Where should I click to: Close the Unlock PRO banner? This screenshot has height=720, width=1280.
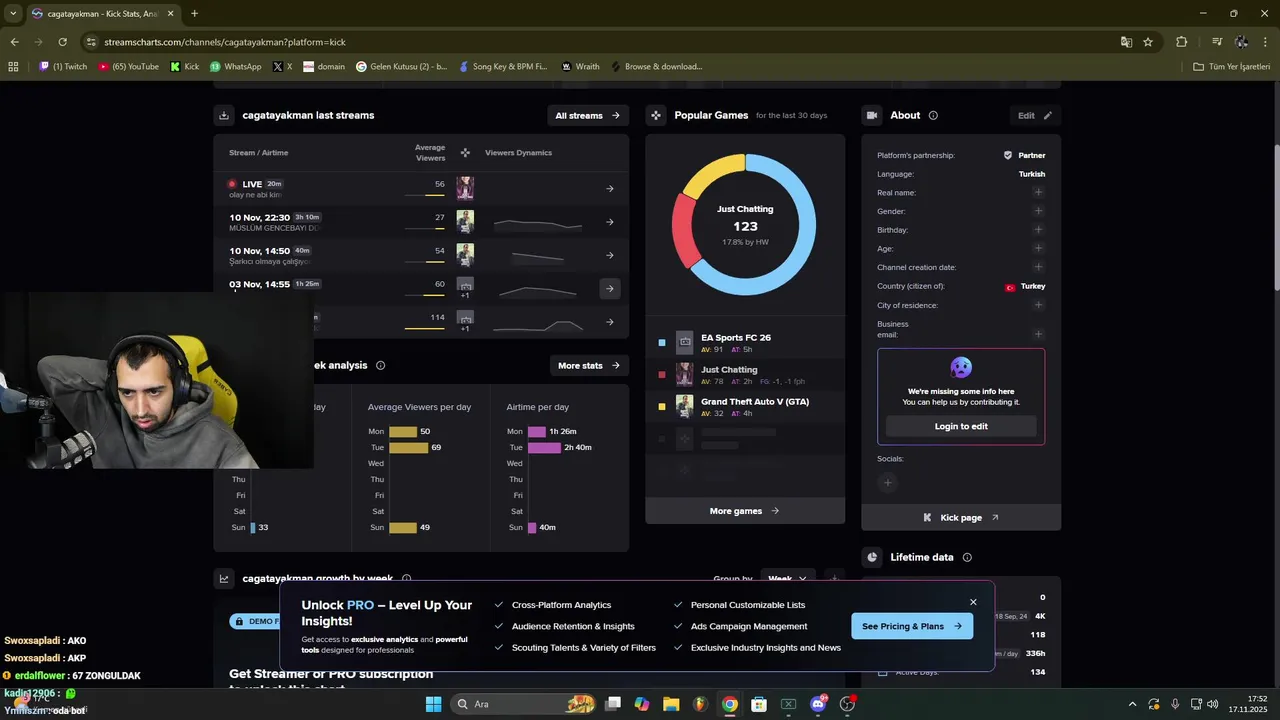pyautogui.click(x=973, y=602)
